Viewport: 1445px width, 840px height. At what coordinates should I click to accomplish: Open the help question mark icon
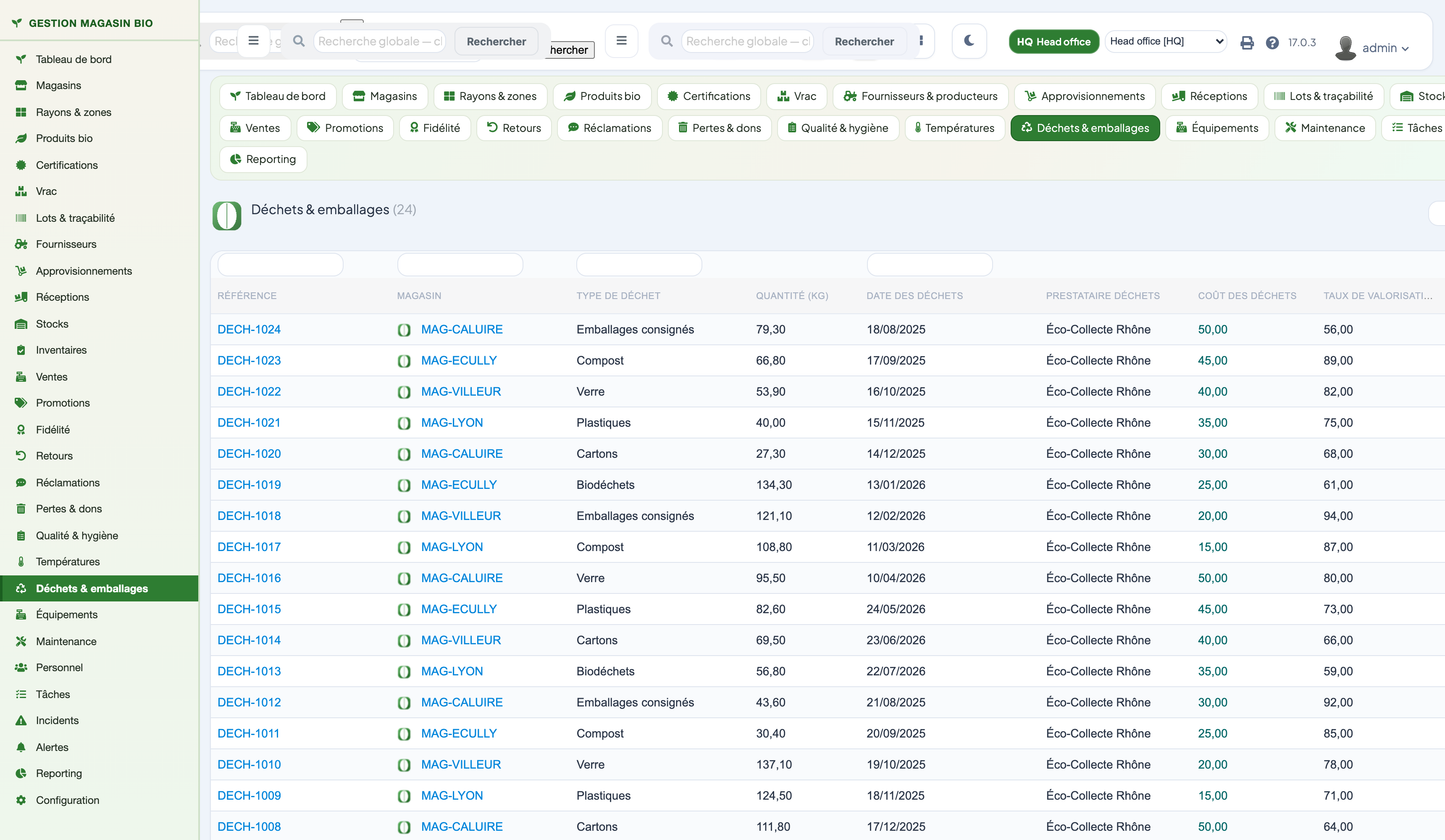coord(1272,43)
